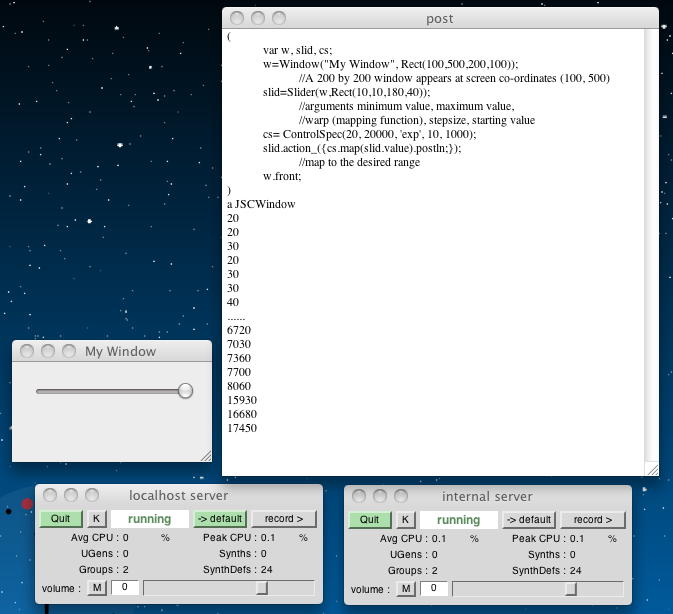
Task: Close the My Window window
Action: coord(26,351)
